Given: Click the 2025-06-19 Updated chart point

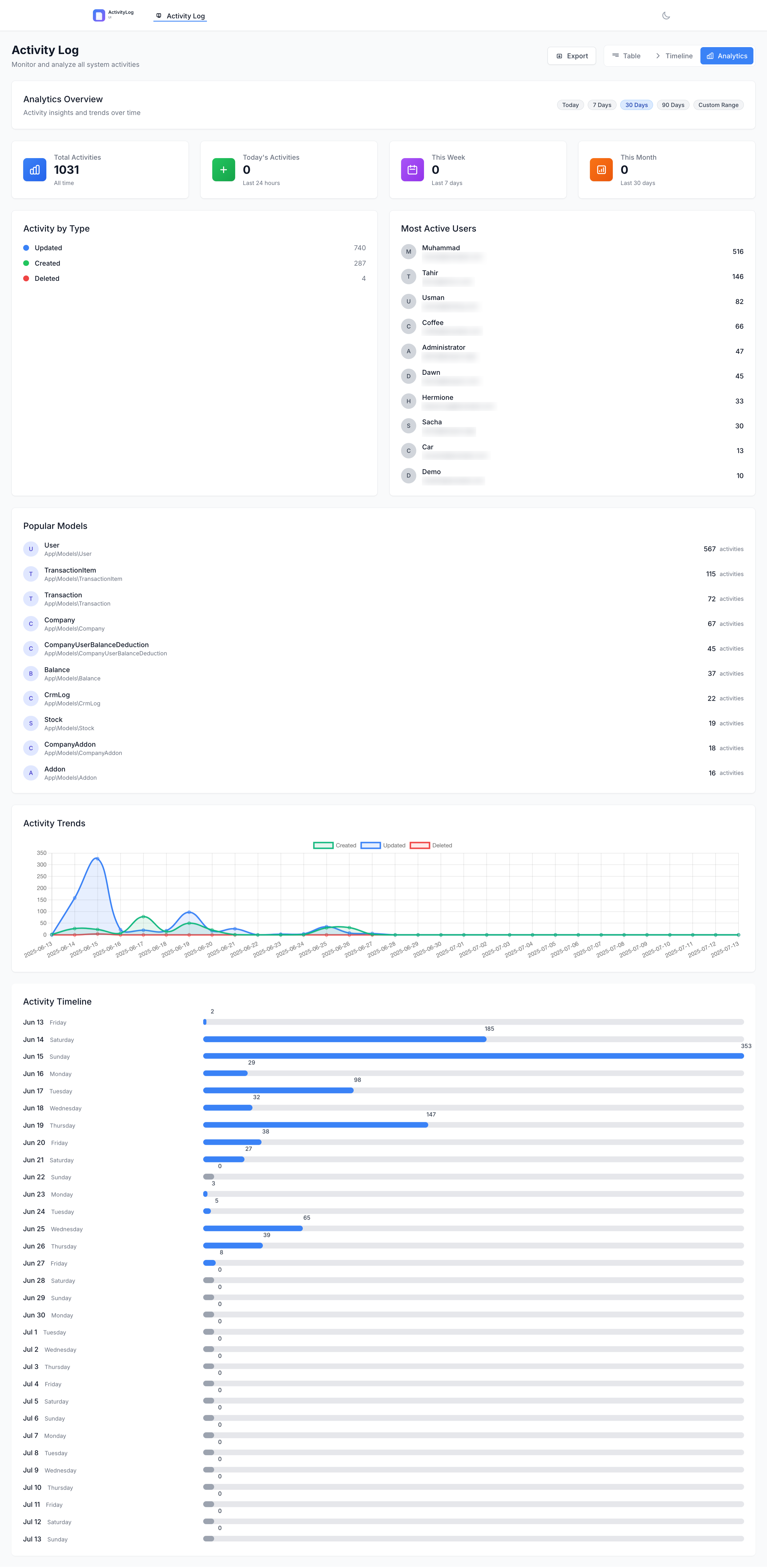Looking at the screenshot, I should pyautogui.click(x=189, y=912).
